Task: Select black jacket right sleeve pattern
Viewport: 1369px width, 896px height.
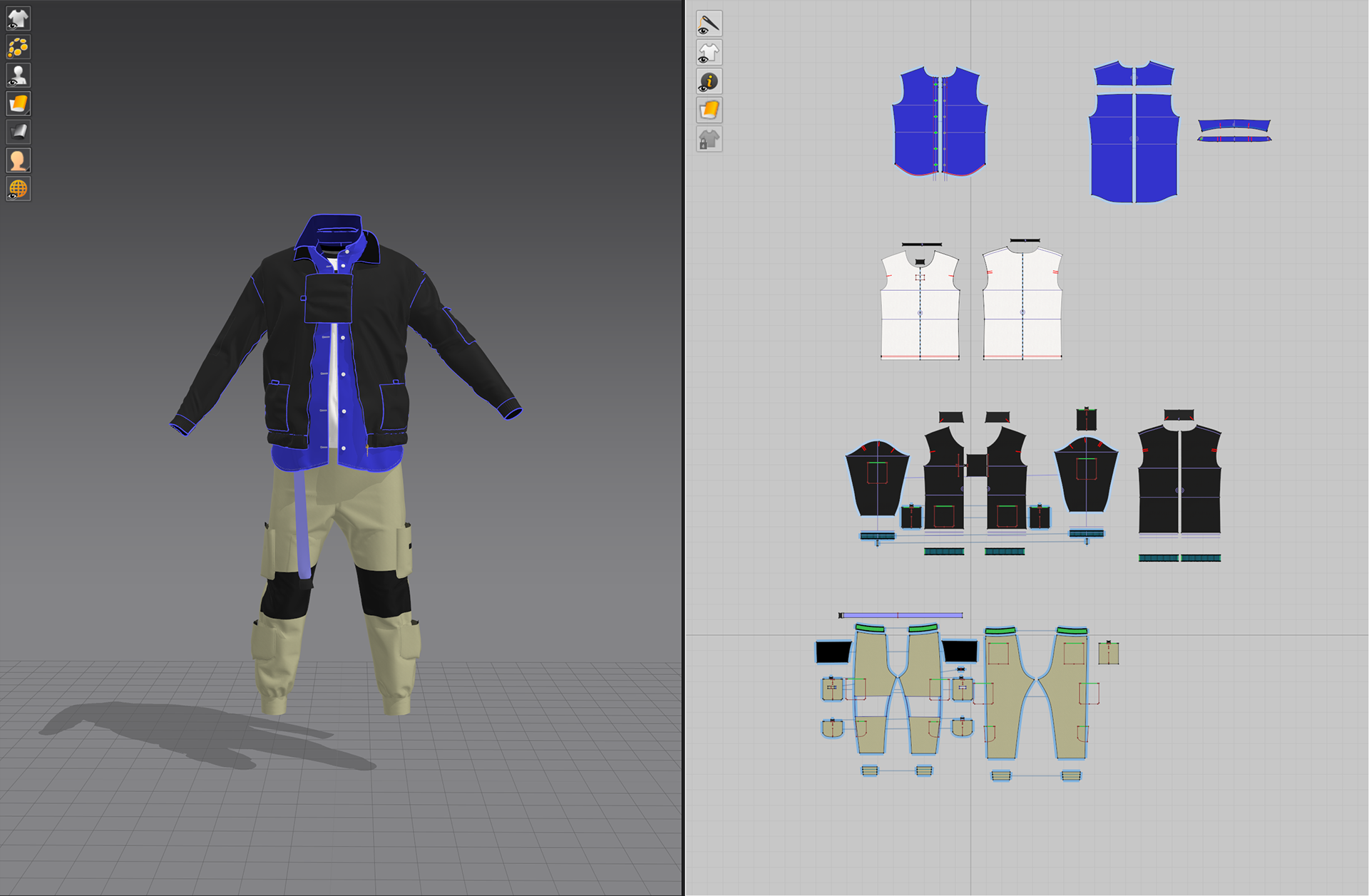Action: click(x=1086, y=475)
